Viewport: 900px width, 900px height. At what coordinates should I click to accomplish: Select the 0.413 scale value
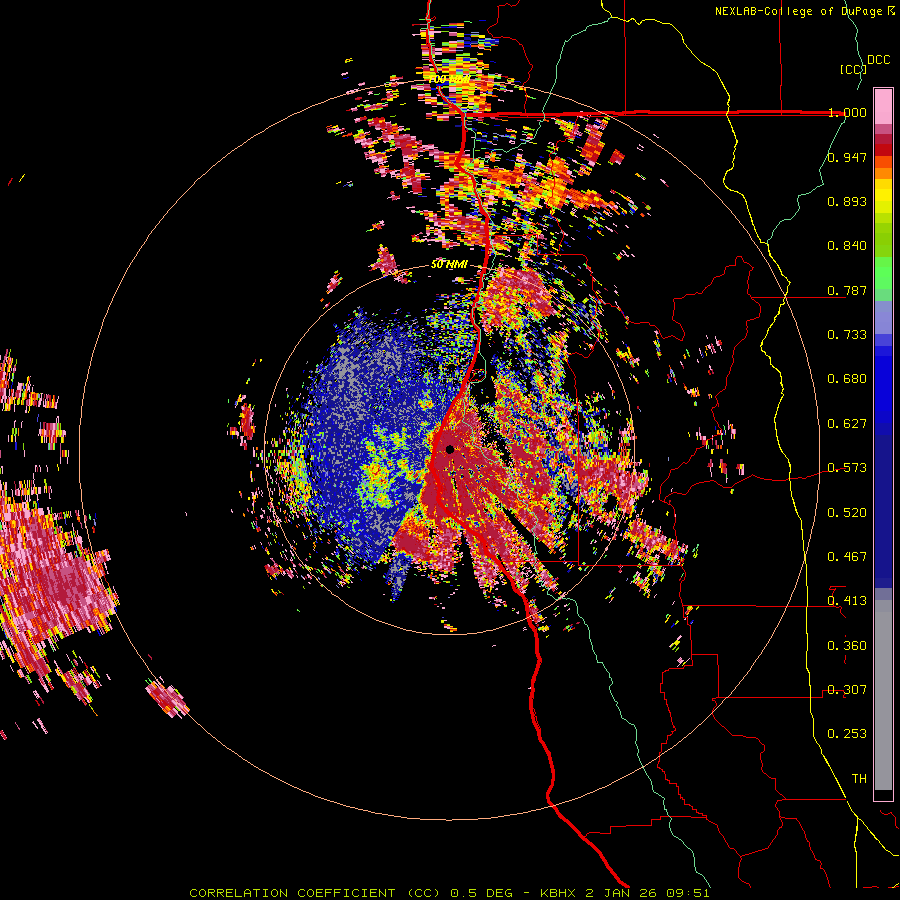pyautogui.click(x=847, y=601)
